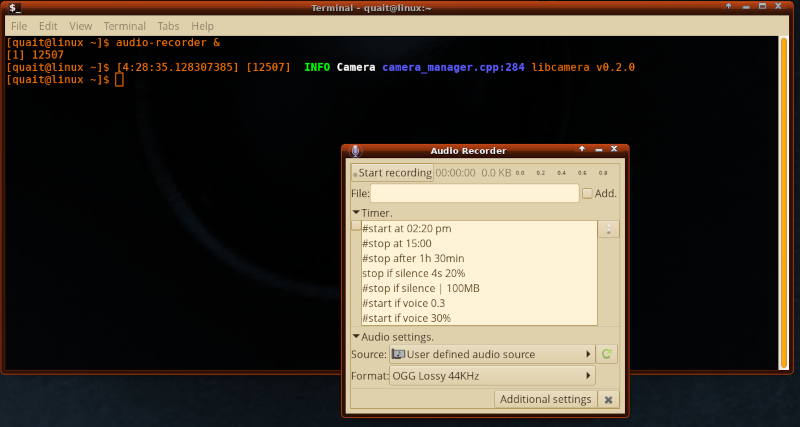Click the refresh audio sources icon
Viewport: 800px width, 427px height.
(x=607, y=354)
